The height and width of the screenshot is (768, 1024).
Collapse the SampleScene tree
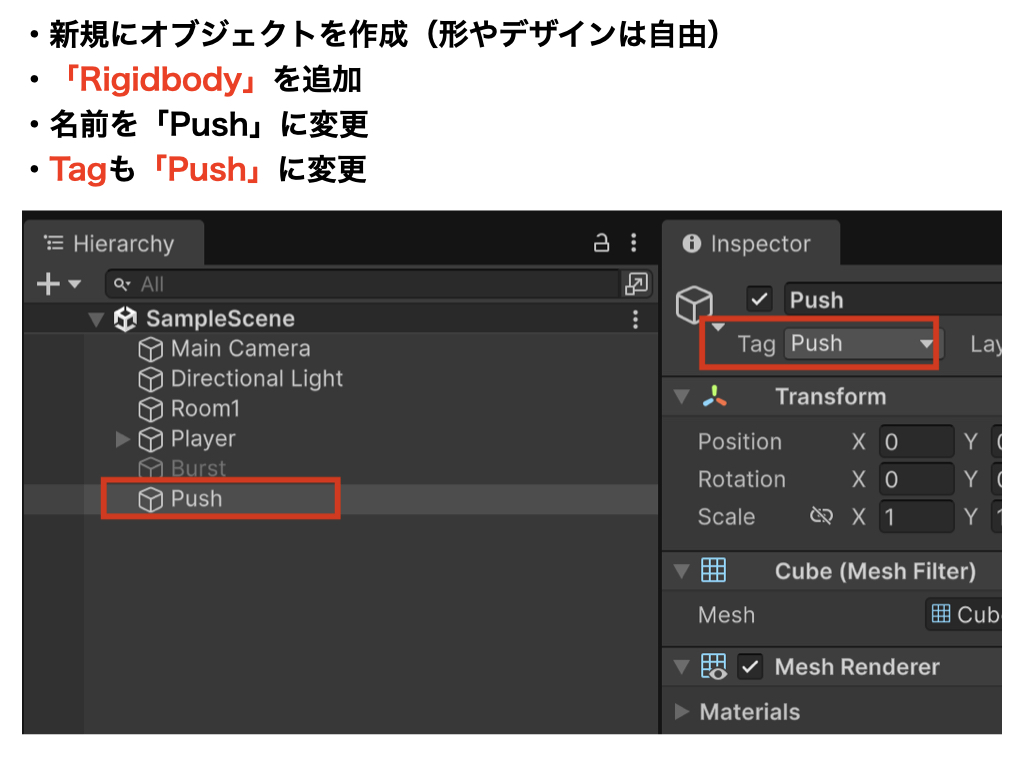click(x=96, y=320)
